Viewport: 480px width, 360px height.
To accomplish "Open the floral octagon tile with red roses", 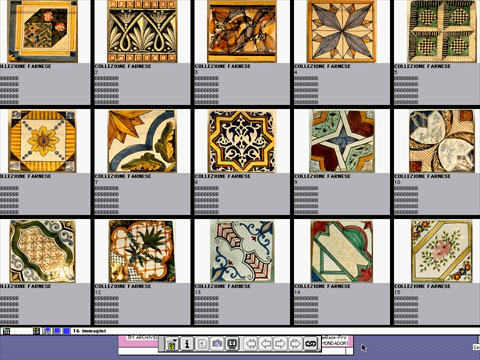I will pos(43,31).
